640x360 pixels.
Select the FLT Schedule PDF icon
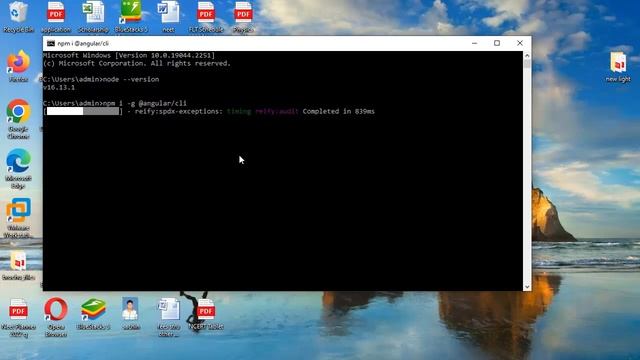pyautogui.click(x=206, y=16)
